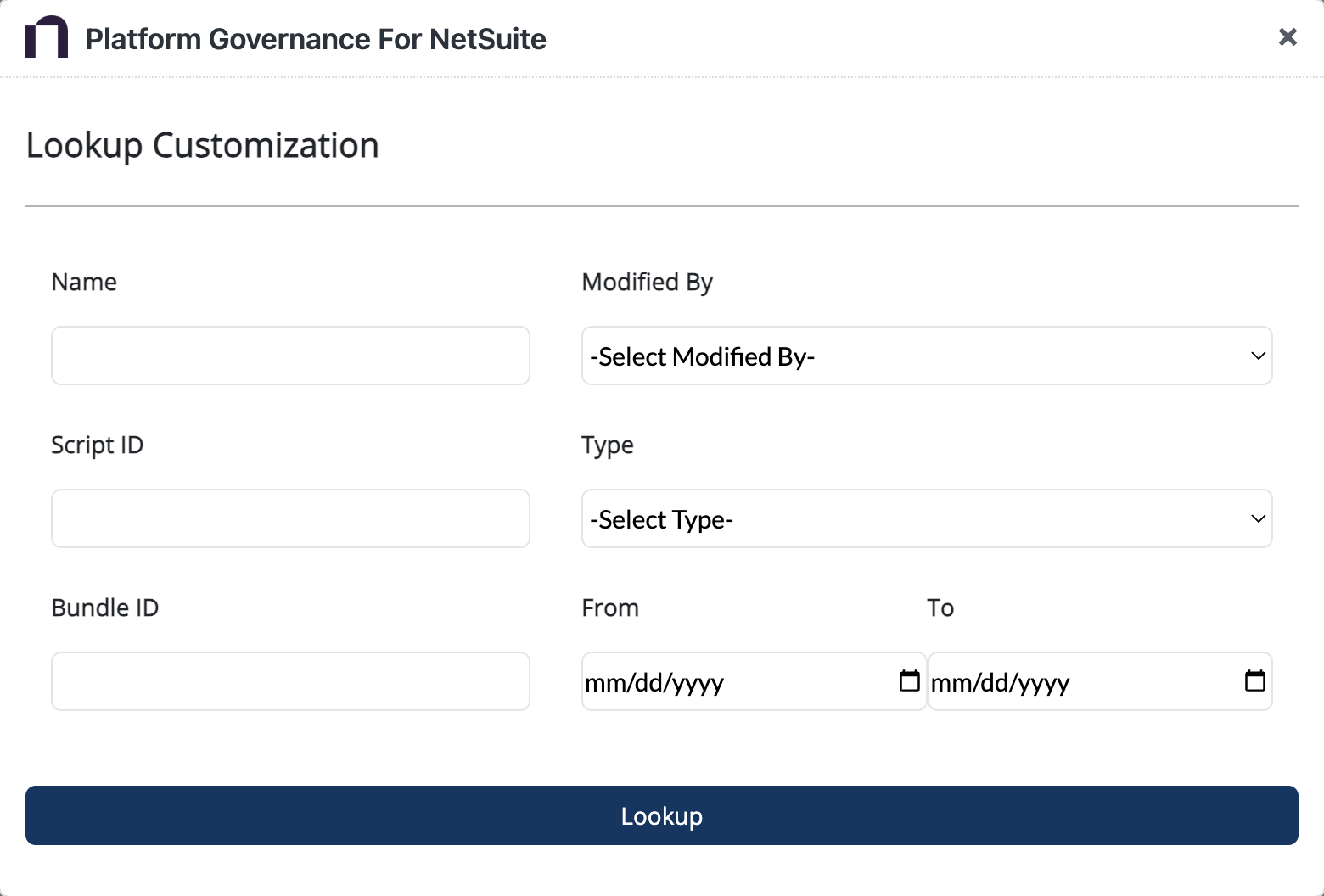This screenshot has width=1324, height=896.
Task: Focus the Name input field
Action: click(x=290, y=356)
